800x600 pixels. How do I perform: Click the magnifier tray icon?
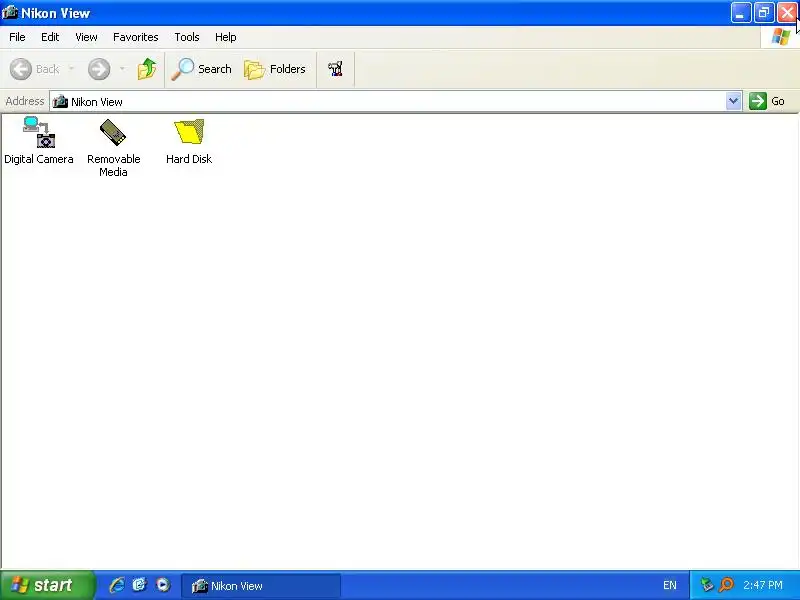pos(726,585)
